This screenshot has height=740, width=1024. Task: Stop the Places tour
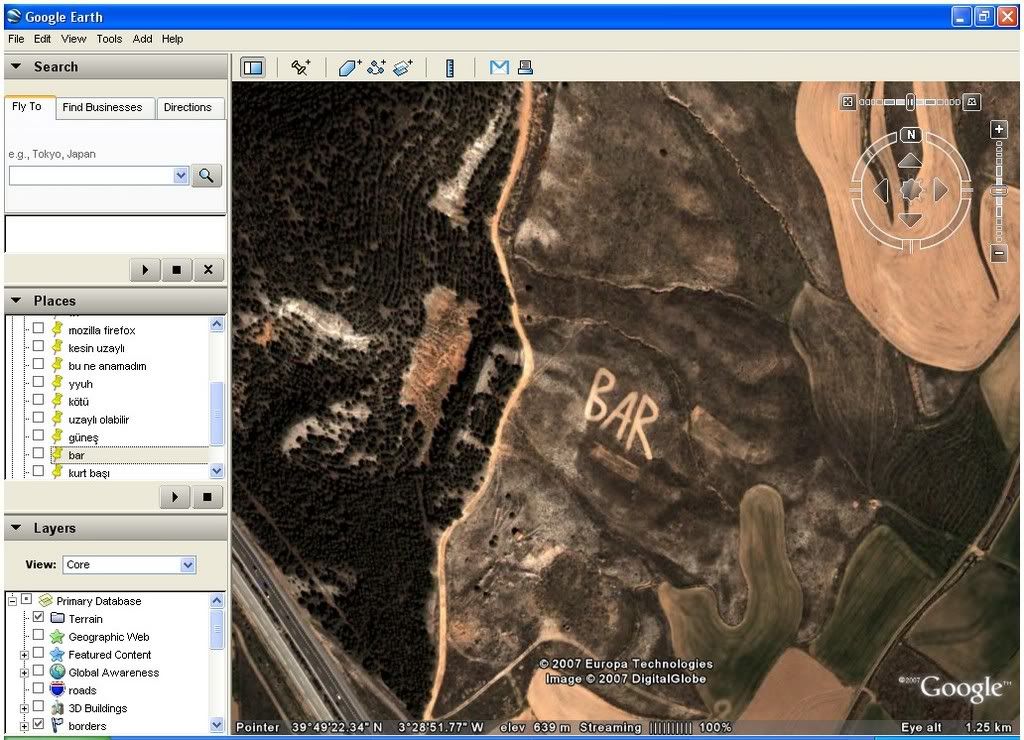pyautogui.click(x=207, y=497)
